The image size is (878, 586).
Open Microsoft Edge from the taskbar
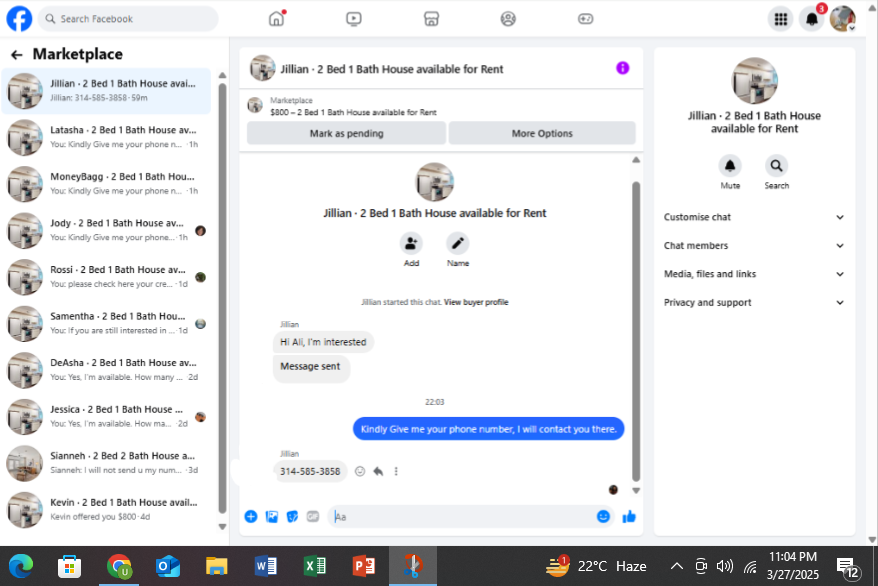point(21,566)
